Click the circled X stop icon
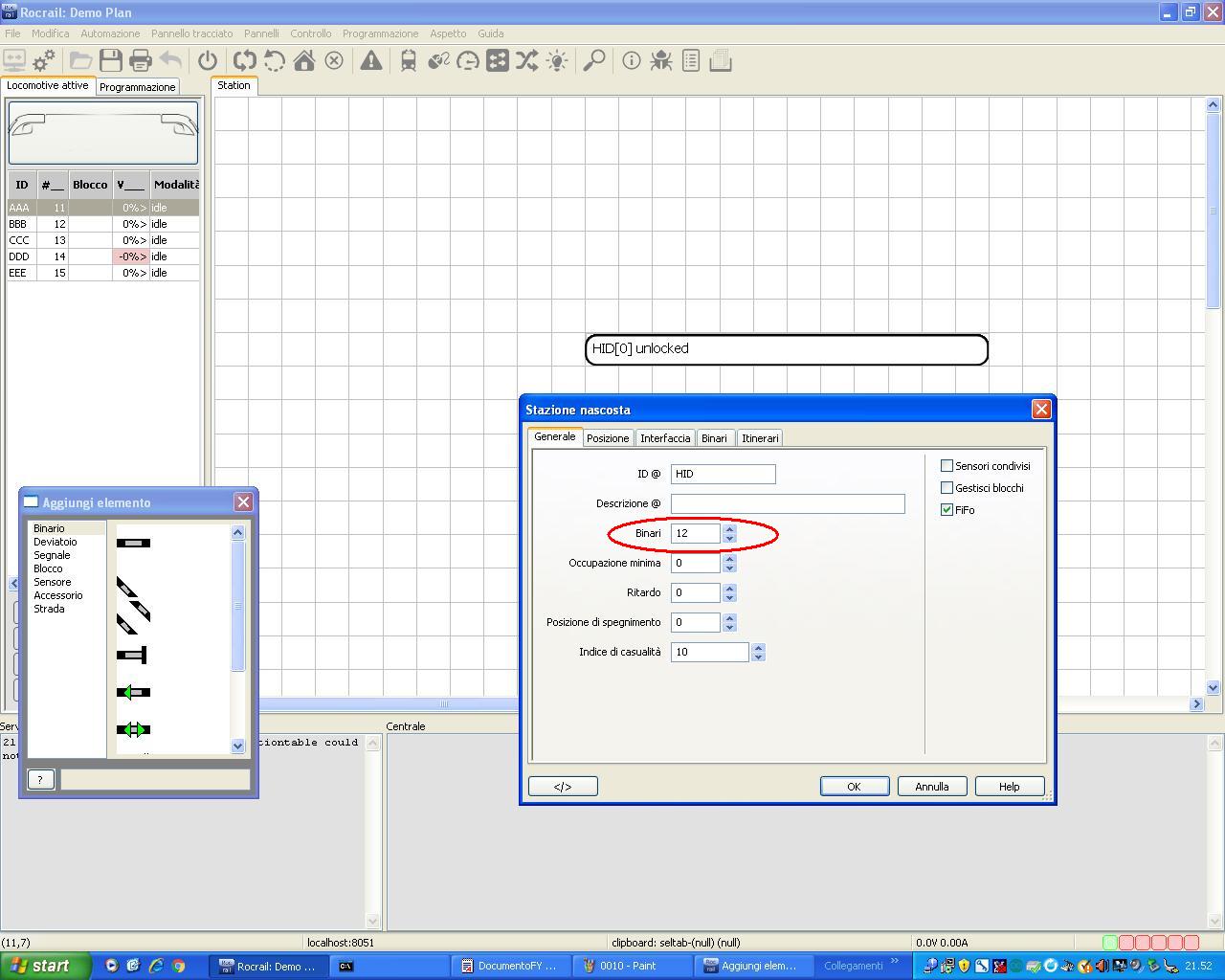 point(334,61)
